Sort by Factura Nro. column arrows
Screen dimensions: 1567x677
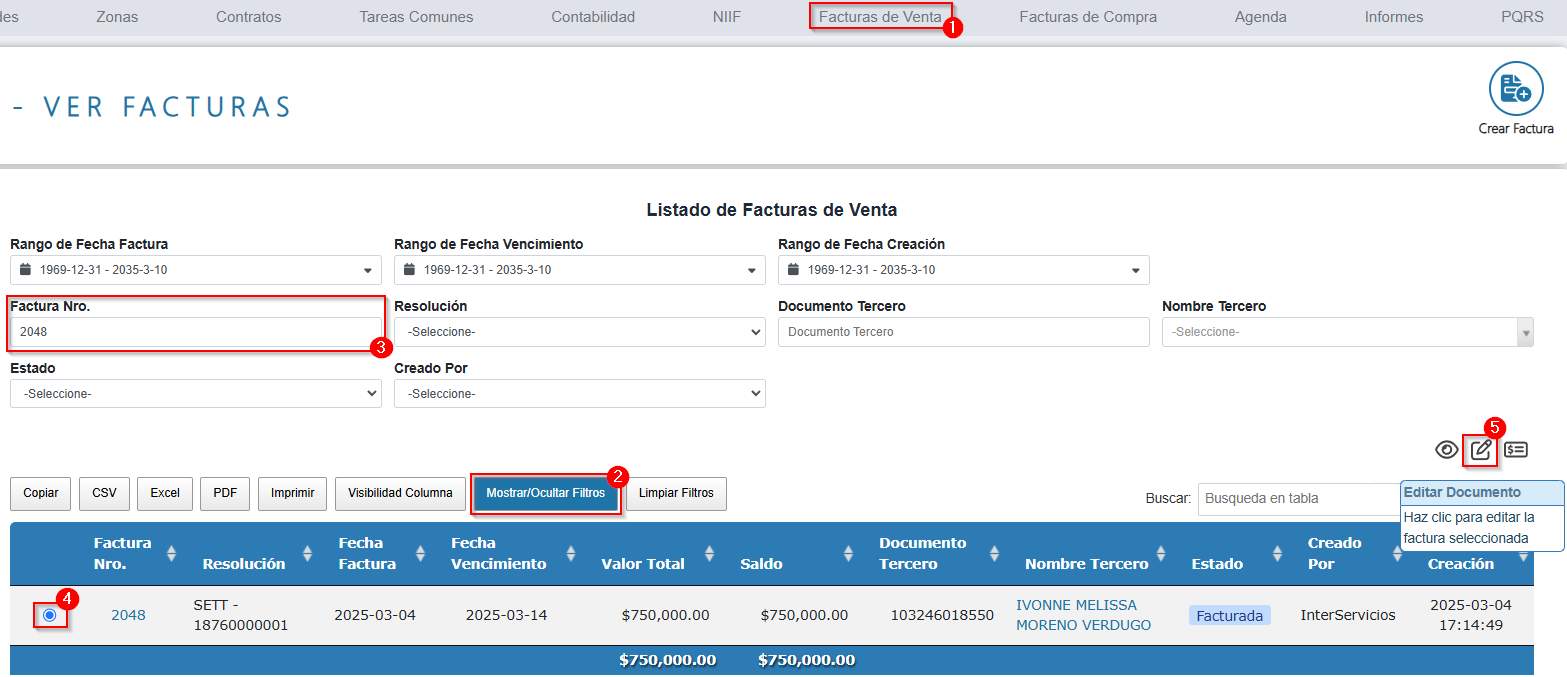(x=171, y=553)
